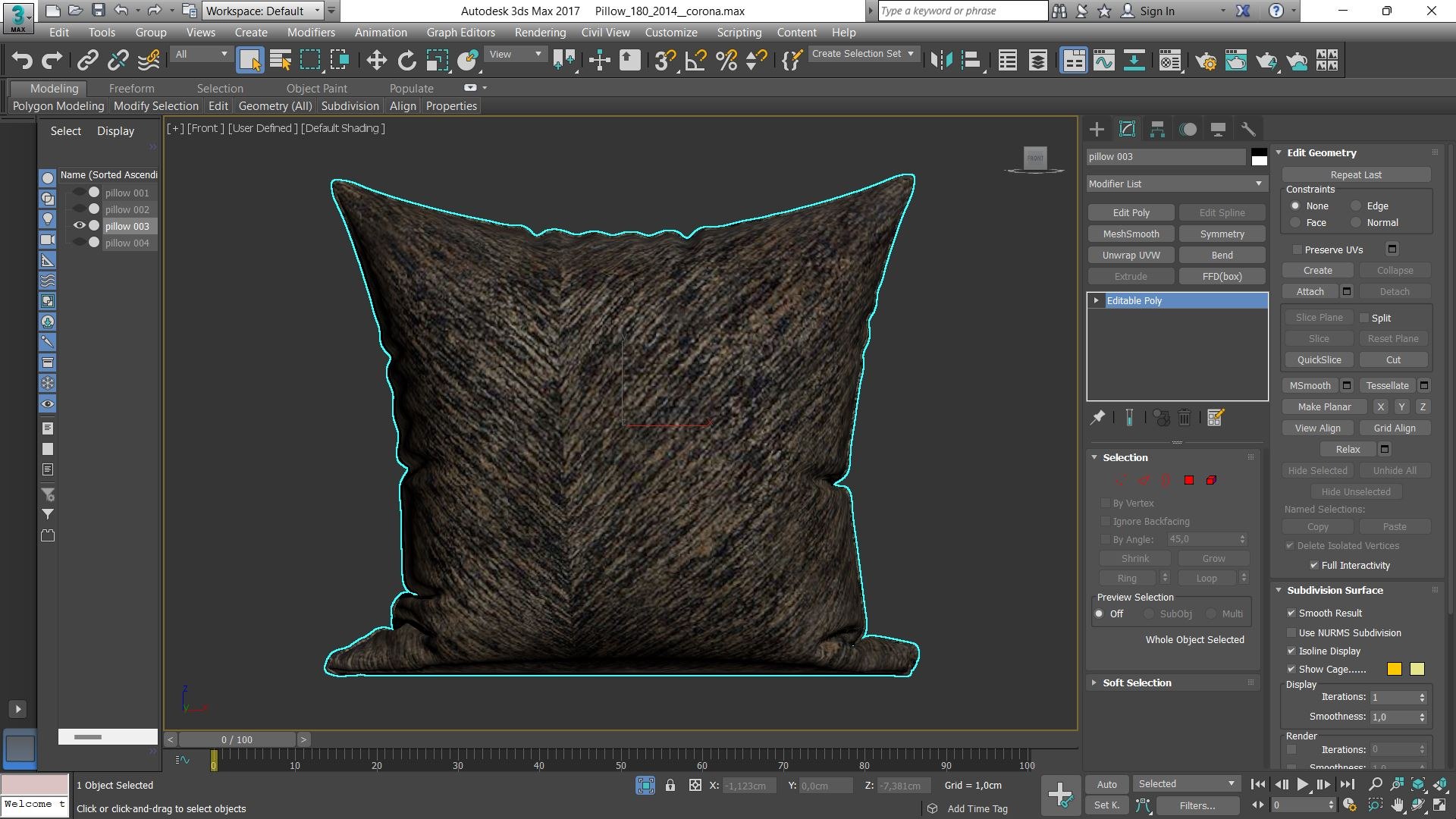Click the Mirror tool icon
This screenshot has width=1456, height=819.
pyautogui.click(x=941, y=61)
